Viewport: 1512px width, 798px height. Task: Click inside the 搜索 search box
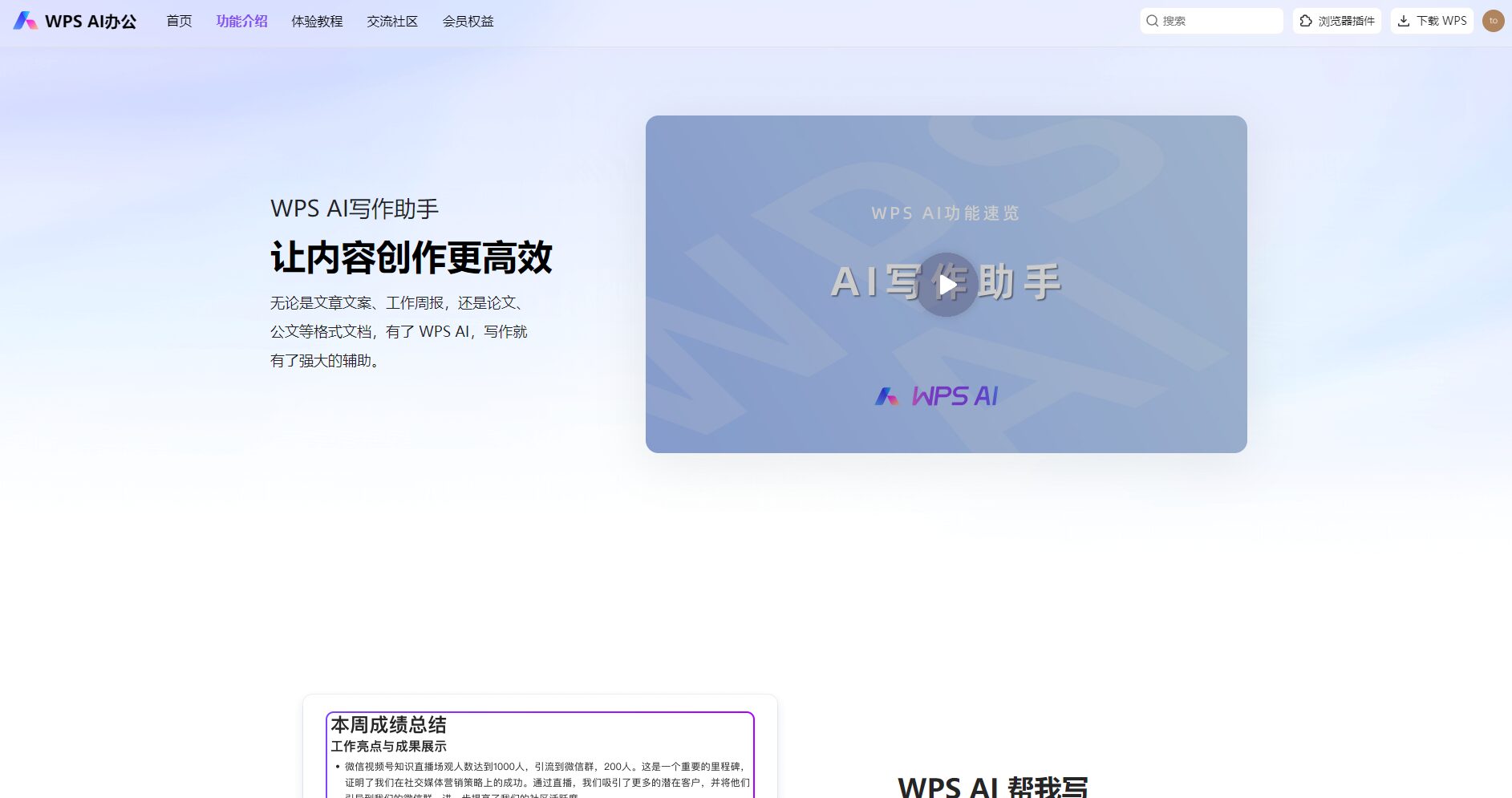point(1211,21)
